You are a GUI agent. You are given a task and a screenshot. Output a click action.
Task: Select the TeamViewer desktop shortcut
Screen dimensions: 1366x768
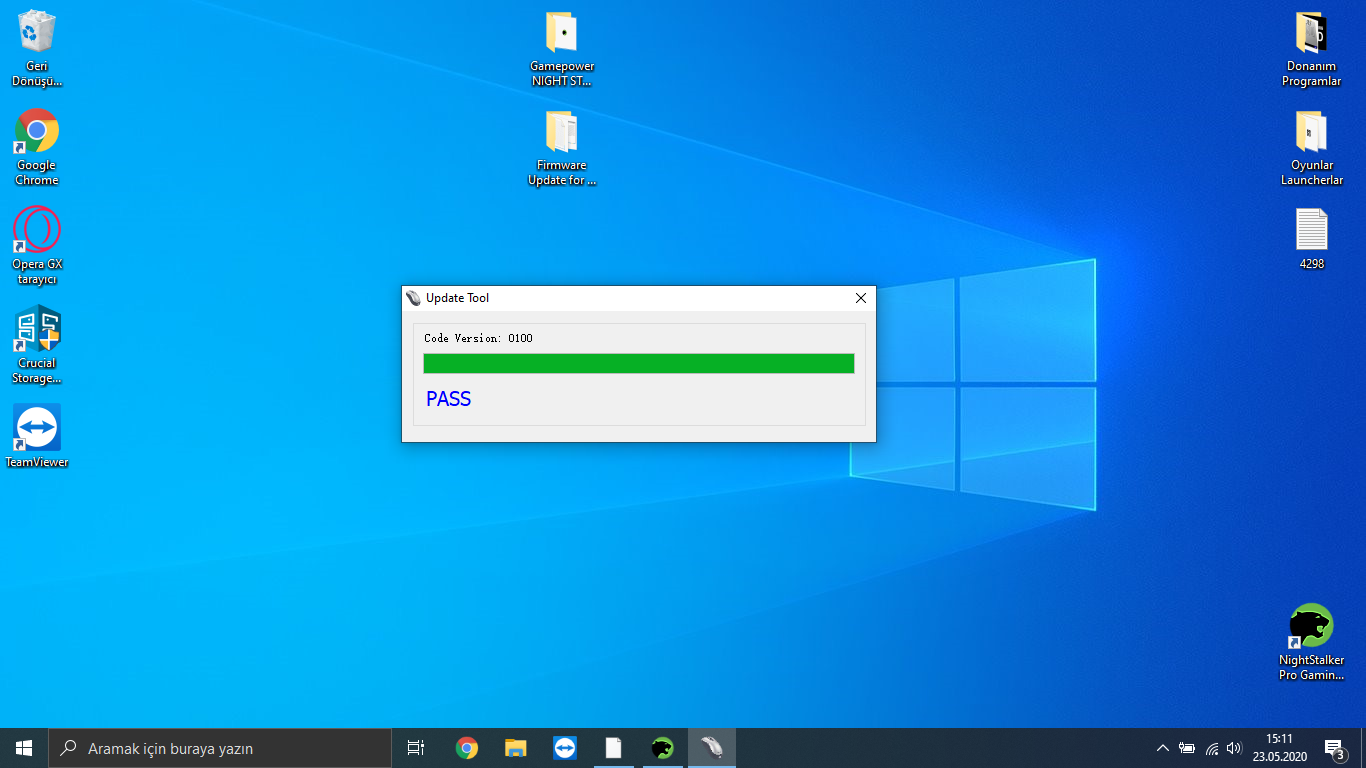click(x=37, y=436)
